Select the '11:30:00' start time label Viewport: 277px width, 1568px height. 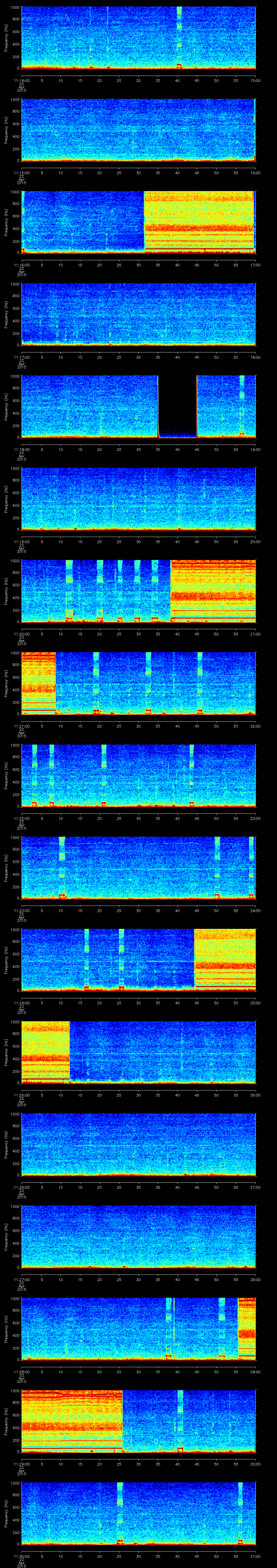[x=21, y=1556]
